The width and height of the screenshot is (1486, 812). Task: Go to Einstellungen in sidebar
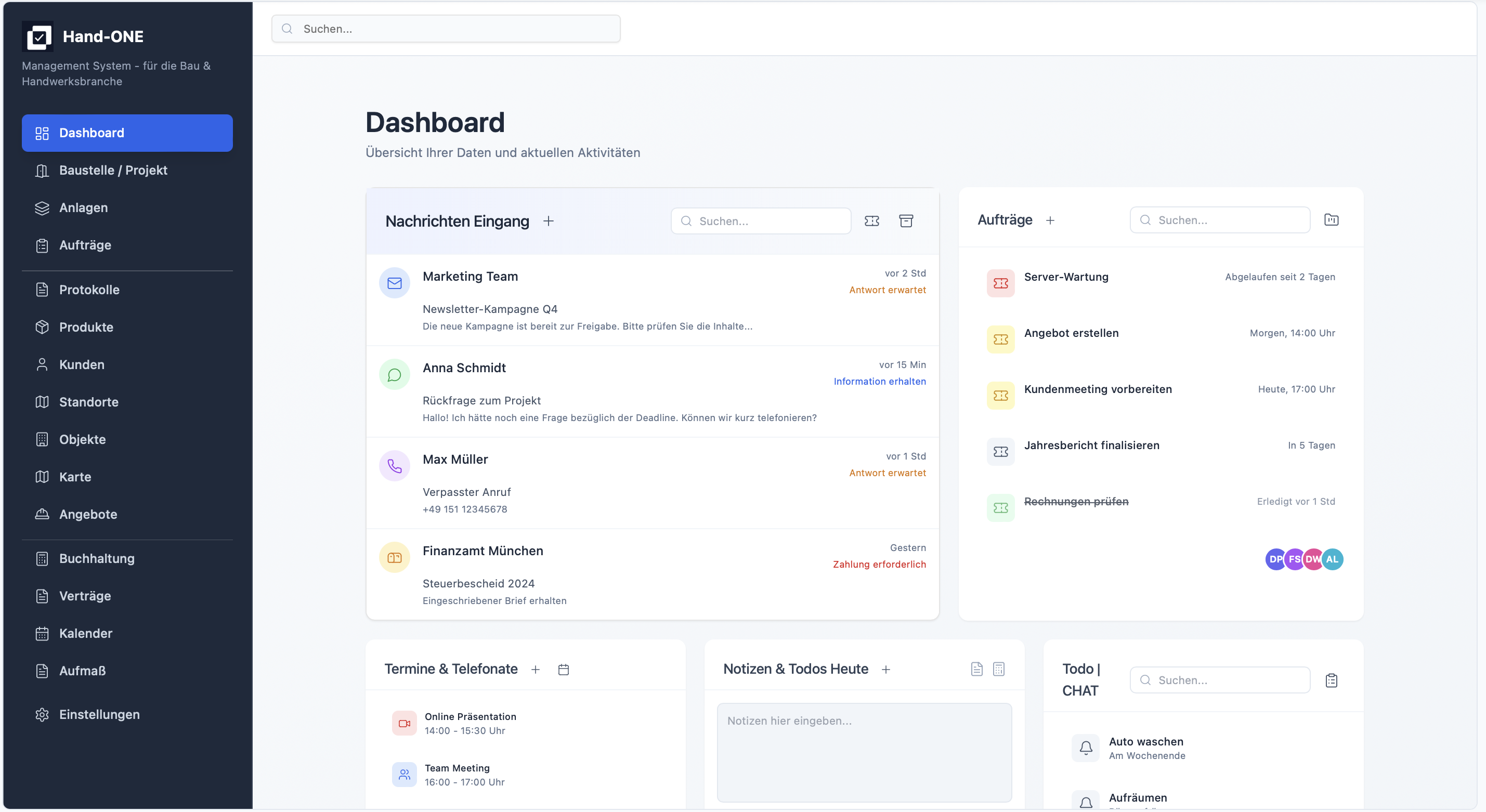[99, 715]
